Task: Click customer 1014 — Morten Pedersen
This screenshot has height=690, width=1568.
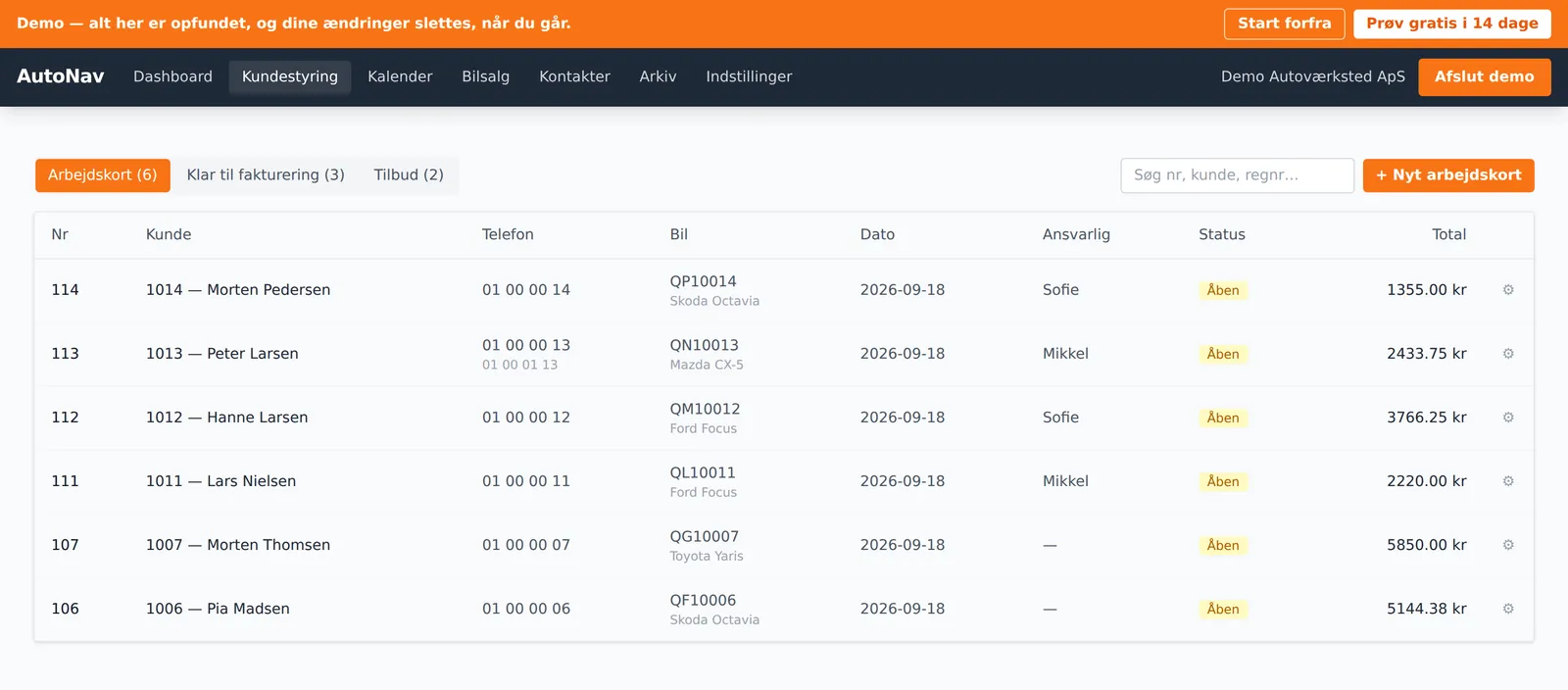Action: click(238, 290)
